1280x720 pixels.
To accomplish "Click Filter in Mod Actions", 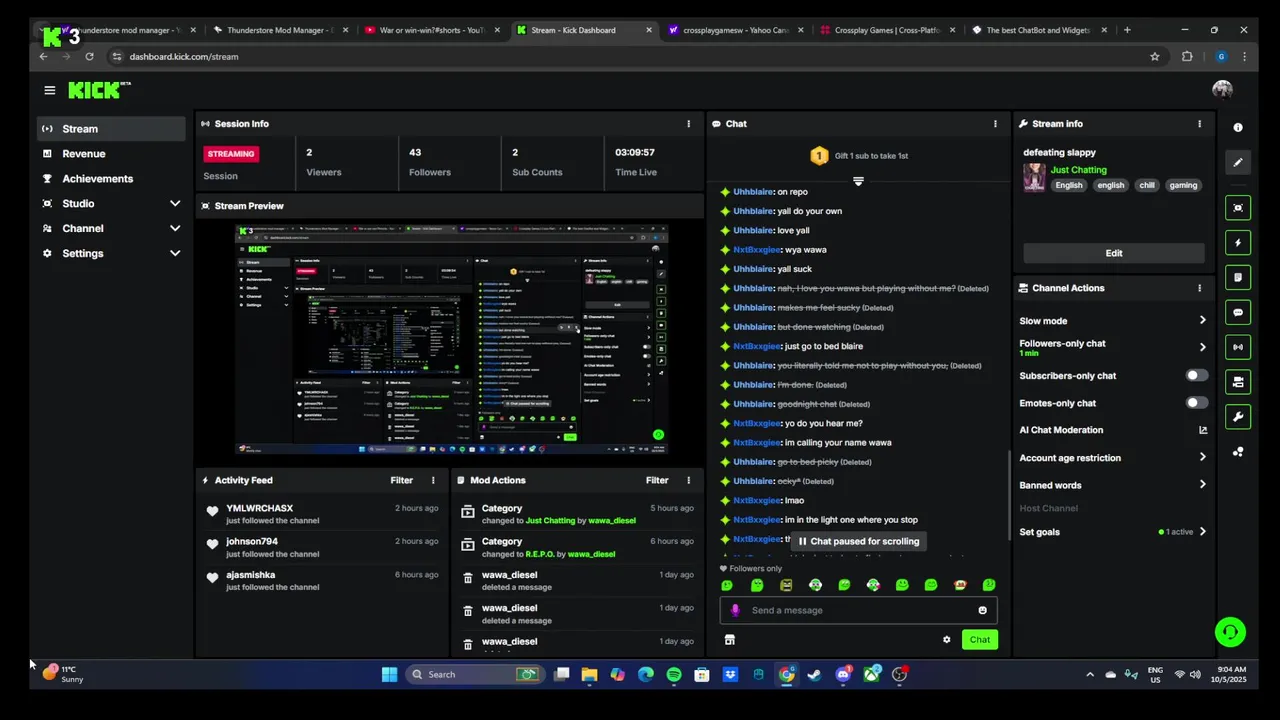I will click(x=657, y=480).
